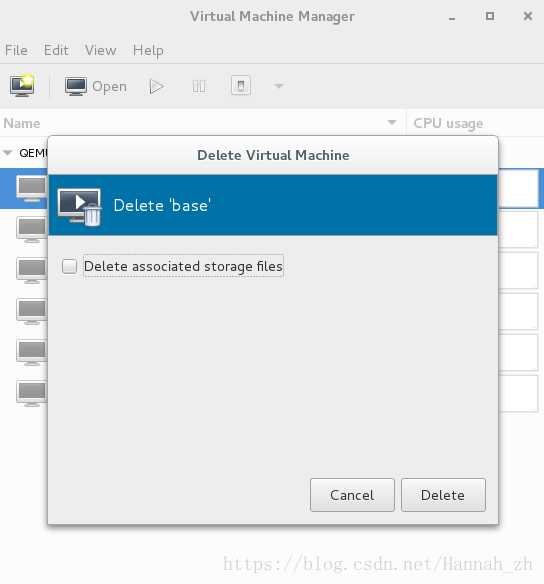
Task: Open the Help menu
Action: tap(148, 50)
